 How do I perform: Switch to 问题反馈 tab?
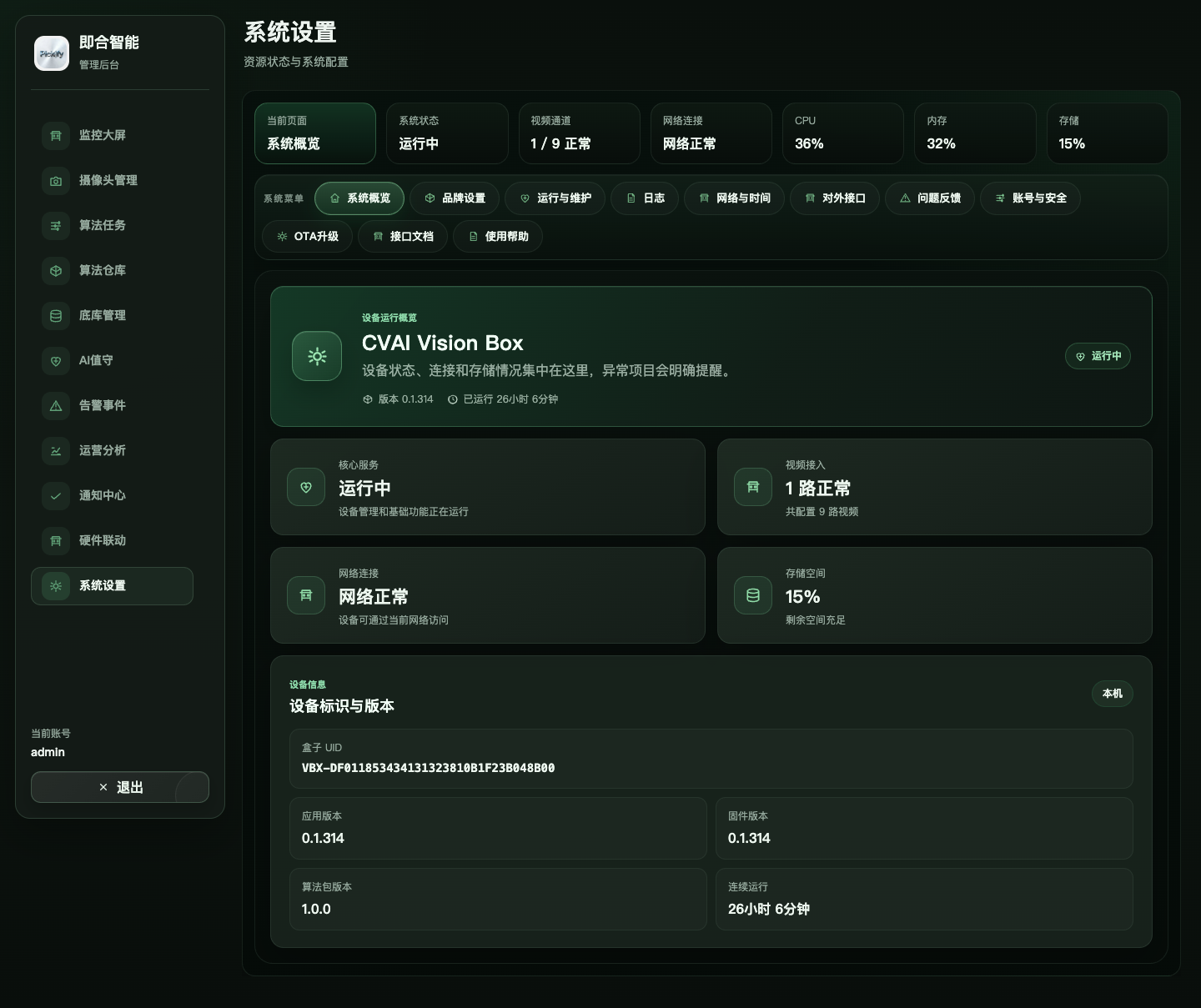click(x=930, y=198)
